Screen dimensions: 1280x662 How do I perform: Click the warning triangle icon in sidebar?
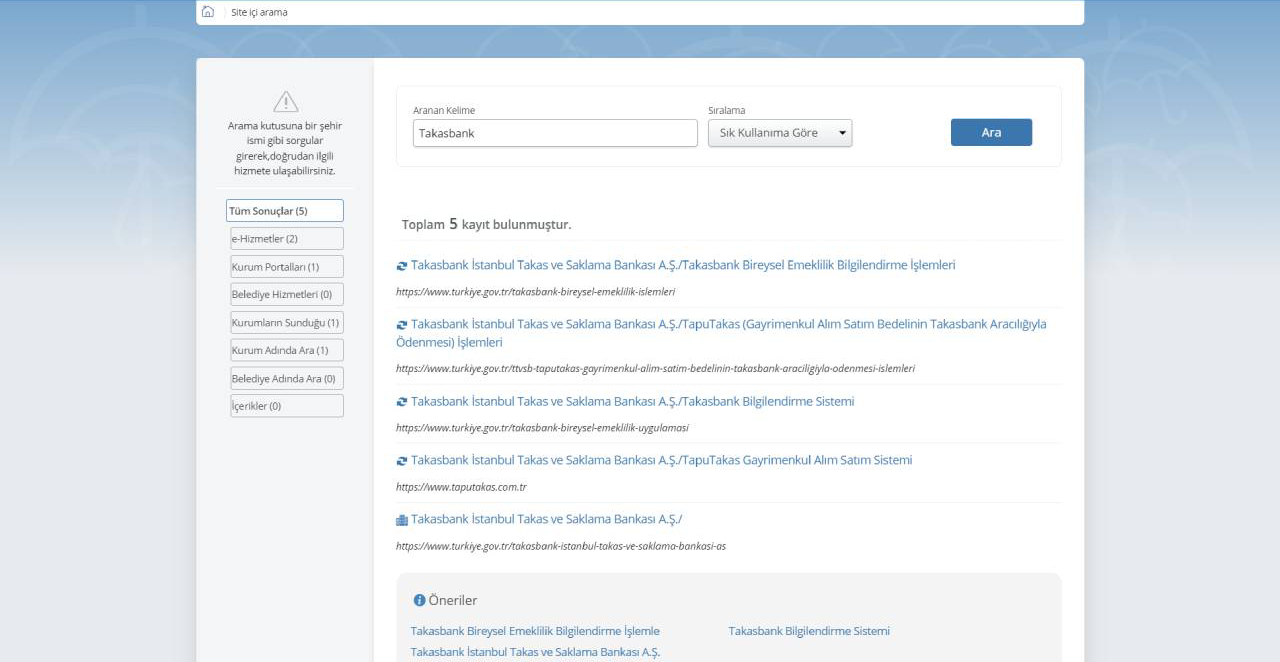[286, 102]
